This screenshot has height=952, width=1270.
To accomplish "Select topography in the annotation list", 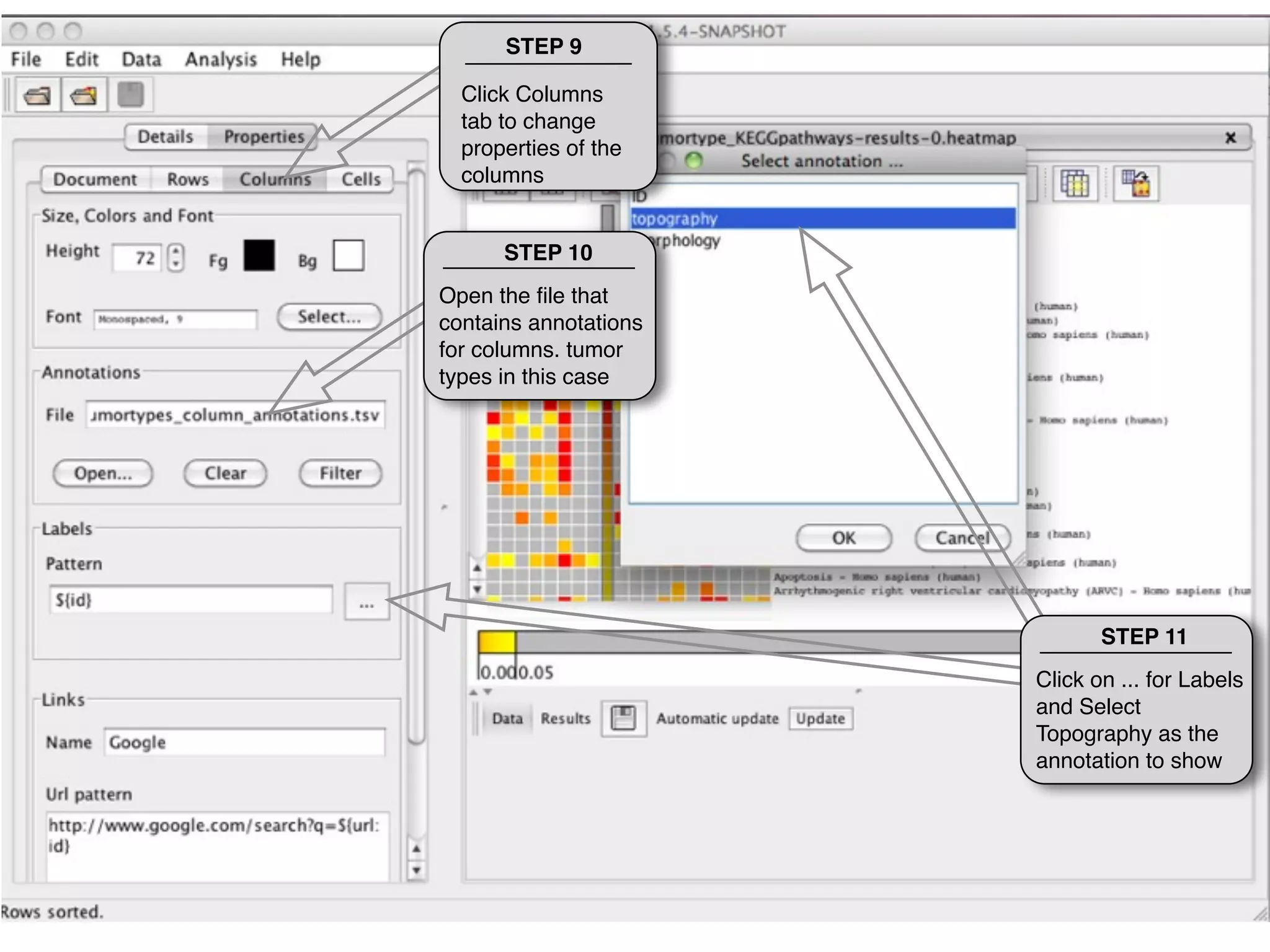I will click(824, 219).
